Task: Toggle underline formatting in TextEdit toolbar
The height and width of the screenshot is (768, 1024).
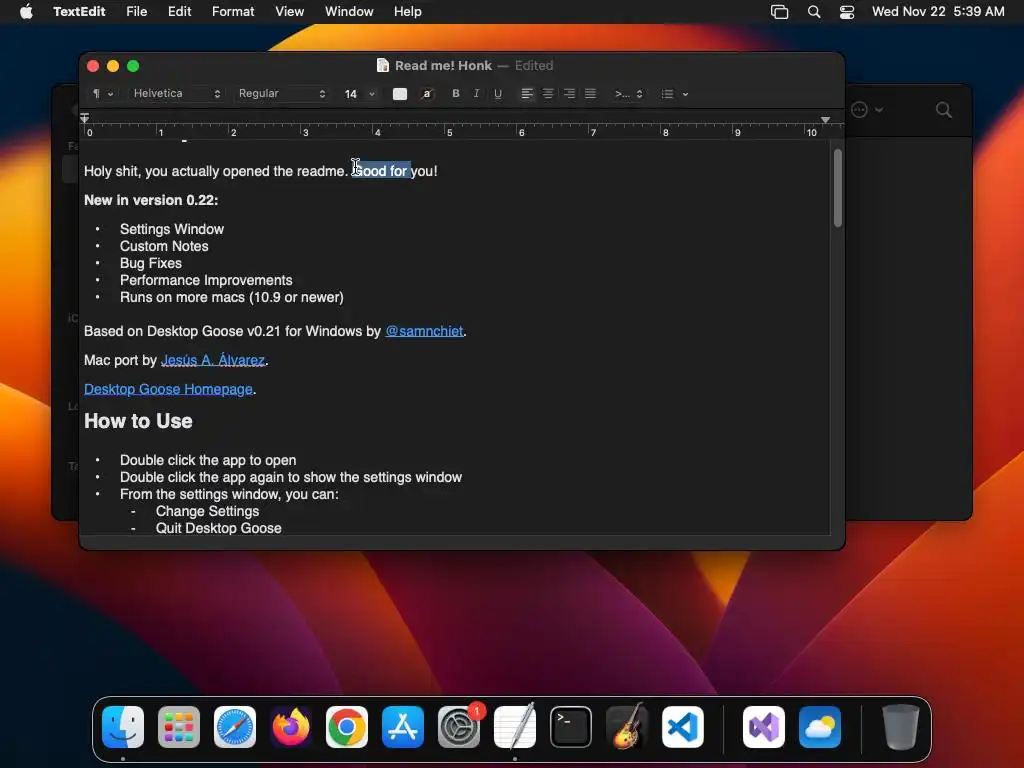Action: (498, 93)
